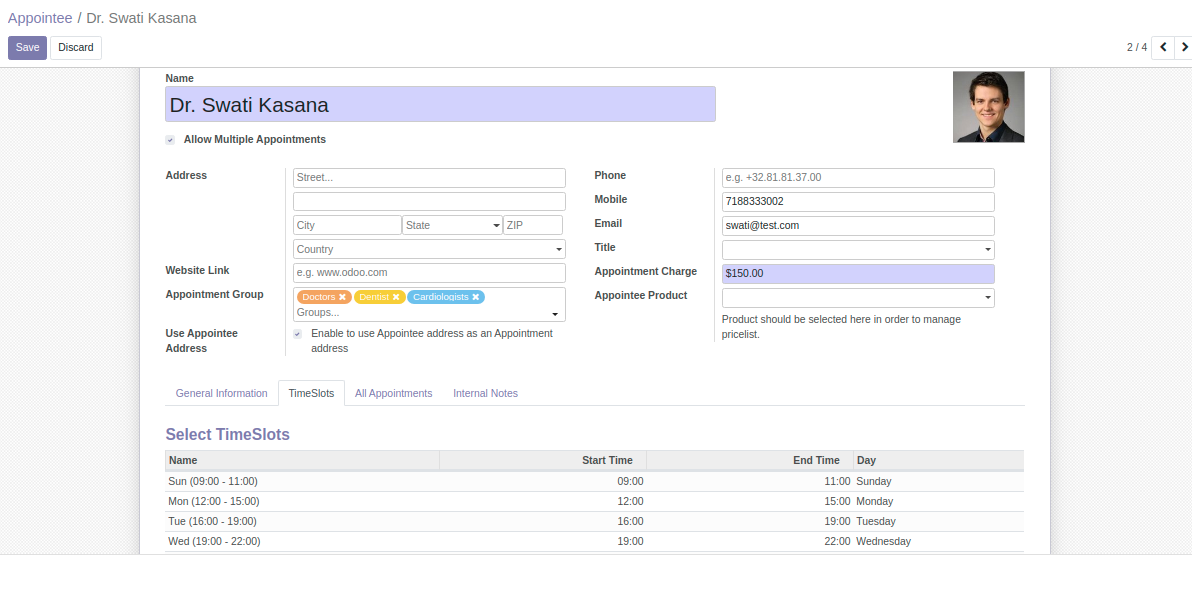Click the Wednesday day cell

[x=938, y=542]
